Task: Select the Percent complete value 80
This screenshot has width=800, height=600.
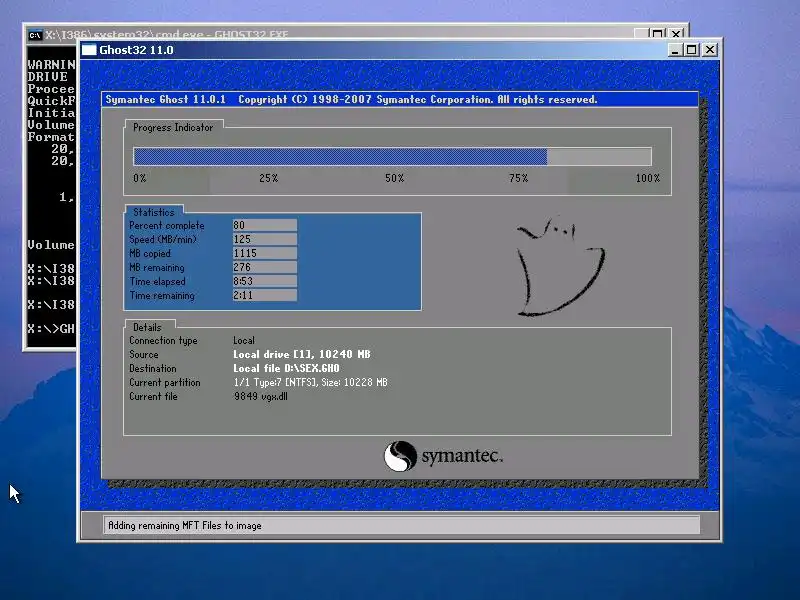Action: click(x=265, y=225)
